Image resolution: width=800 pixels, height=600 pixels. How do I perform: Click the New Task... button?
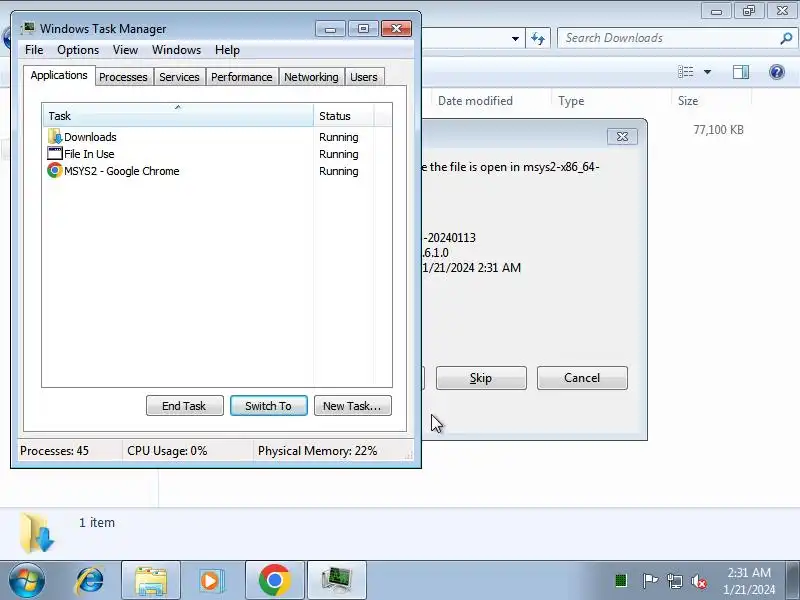pos(353,406)
